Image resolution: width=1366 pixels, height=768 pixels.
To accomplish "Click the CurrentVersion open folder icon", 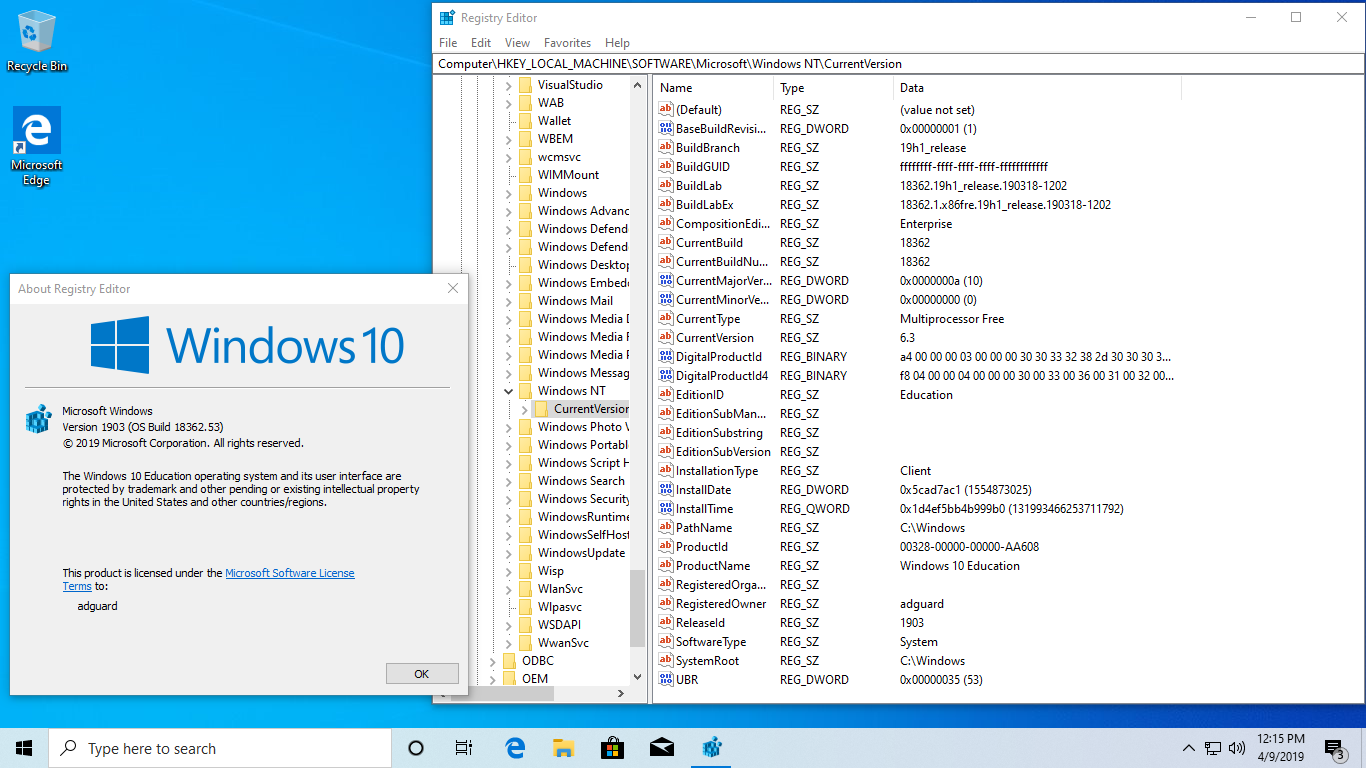I will (x=541, y=409).
